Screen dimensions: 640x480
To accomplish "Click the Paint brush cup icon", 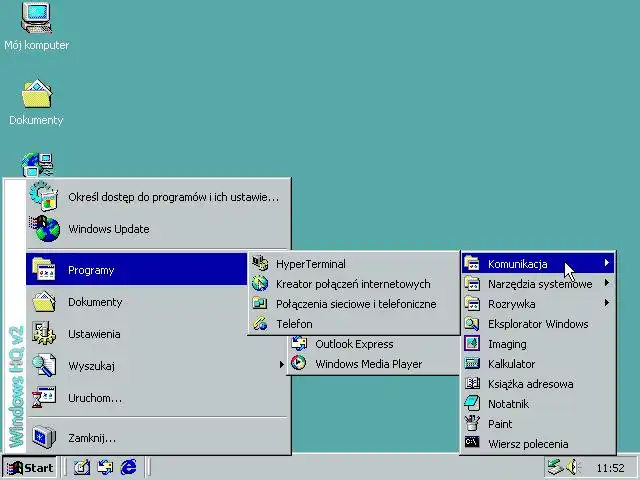I will (x=472, y=423).
